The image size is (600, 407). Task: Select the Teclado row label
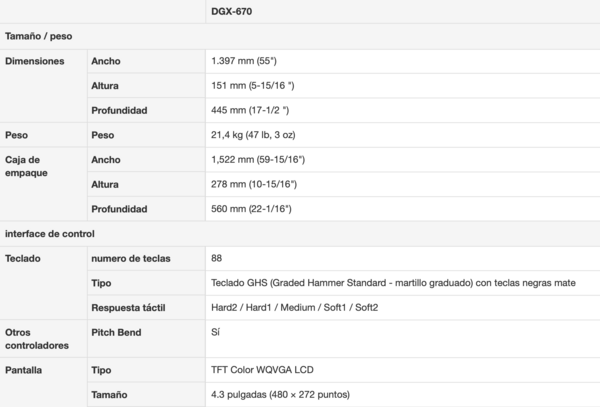(x=23, y=258)
